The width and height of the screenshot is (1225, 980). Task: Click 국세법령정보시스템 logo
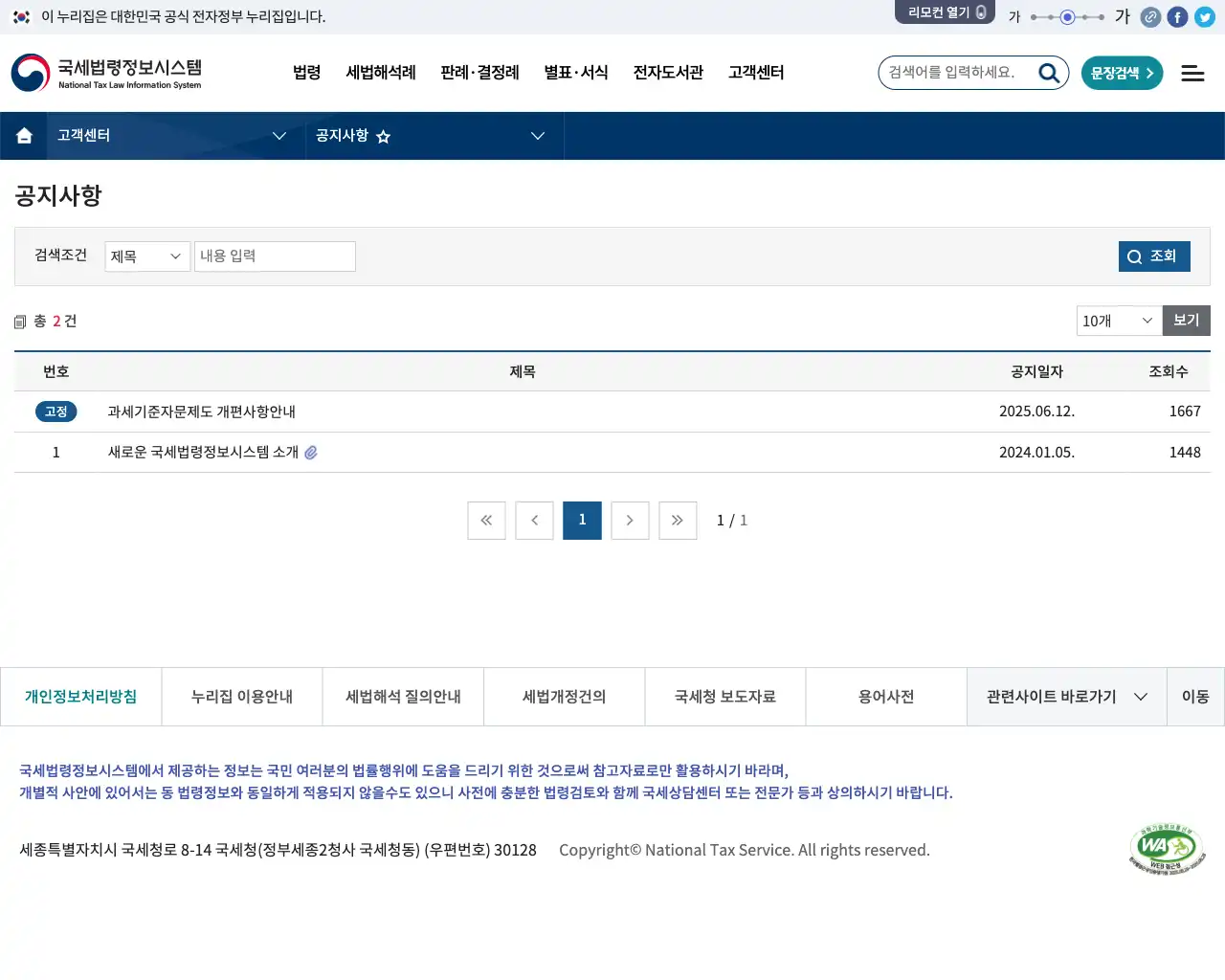pos(107,73)
